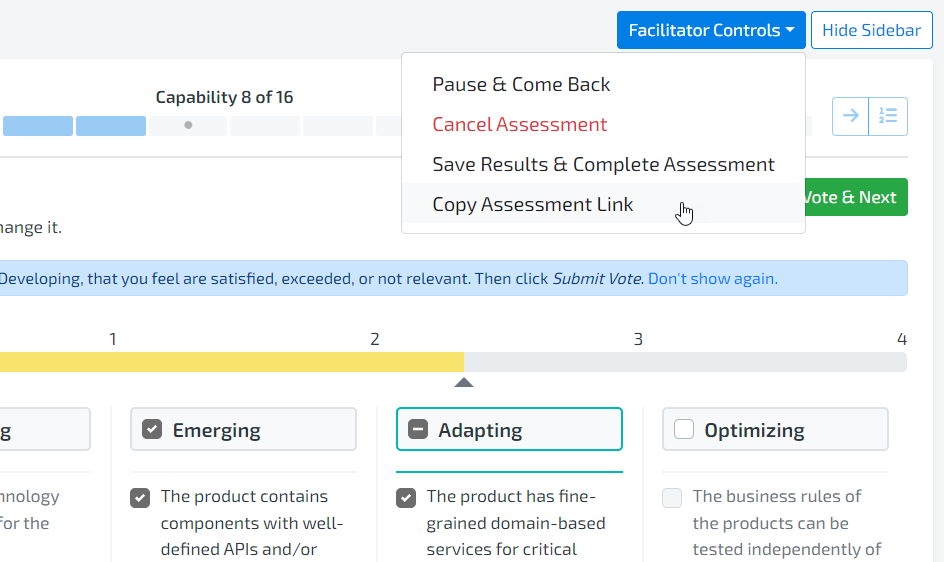Viewport: 944px width, 562px height.
Task: Toggle the Emerging level checkbox
Action: click(152, 430)
